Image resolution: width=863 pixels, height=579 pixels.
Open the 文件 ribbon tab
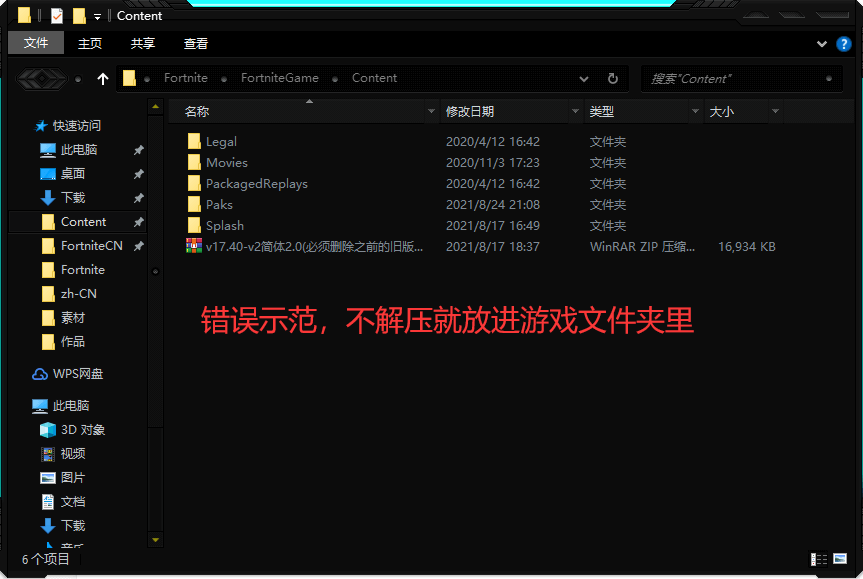(x=36, y=43)
